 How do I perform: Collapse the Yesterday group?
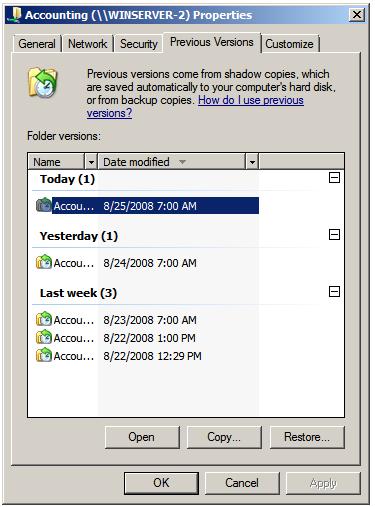(x=334, y=235)
